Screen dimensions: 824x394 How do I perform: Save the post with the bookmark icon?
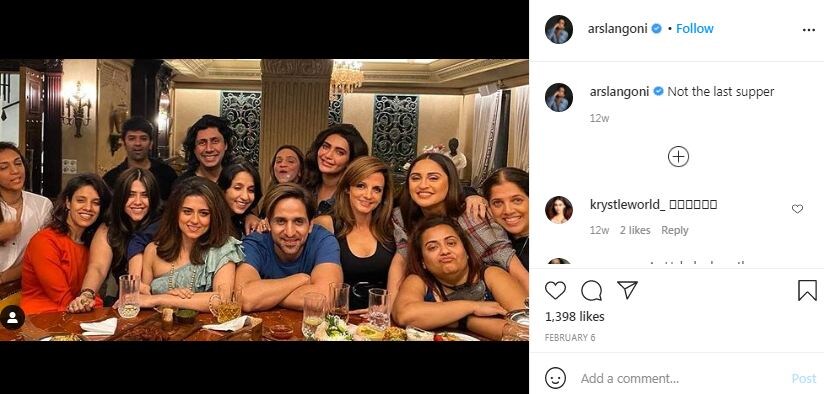coord(807,291)
